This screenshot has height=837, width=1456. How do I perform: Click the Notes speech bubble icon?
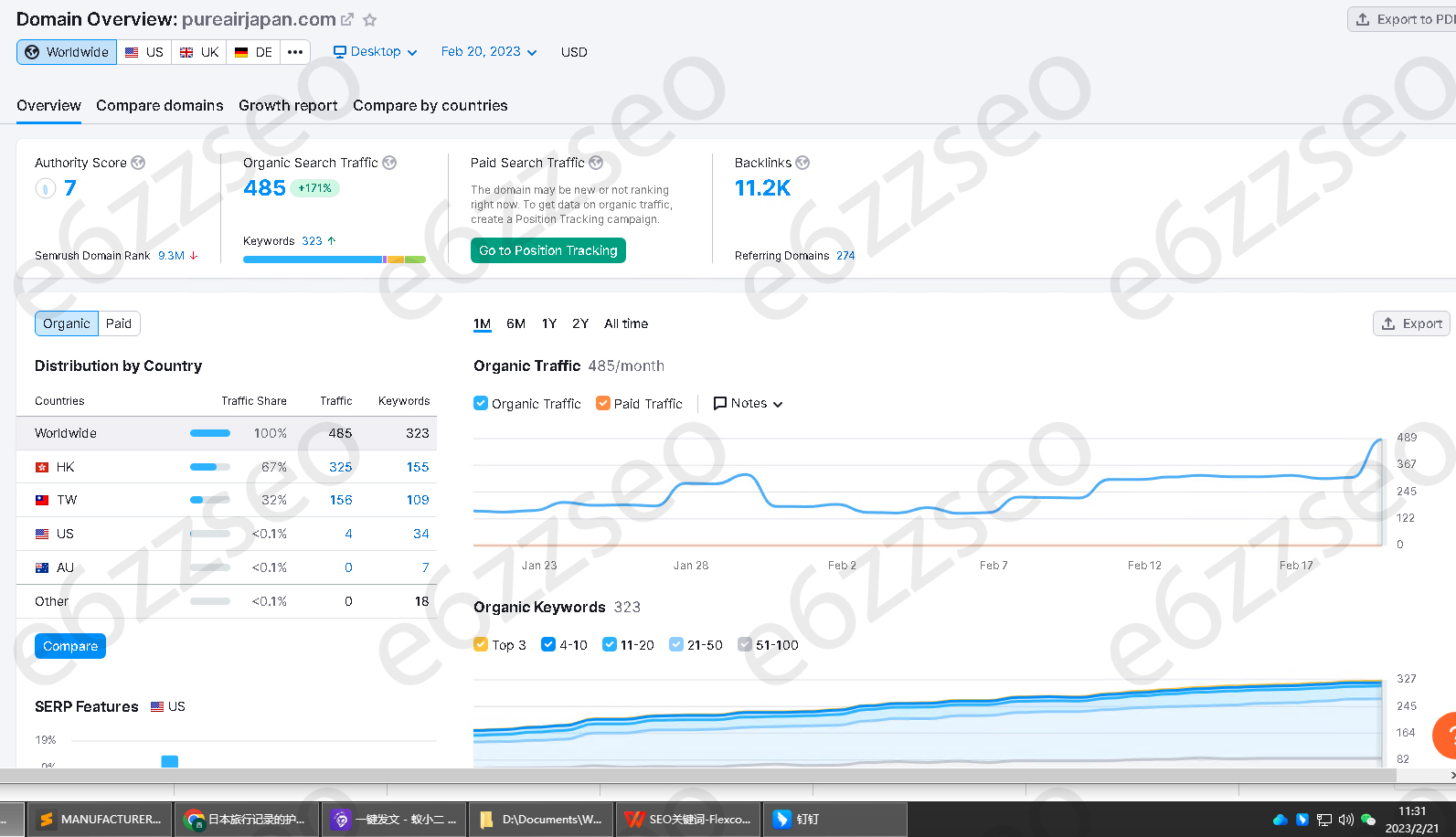[720, 403]
